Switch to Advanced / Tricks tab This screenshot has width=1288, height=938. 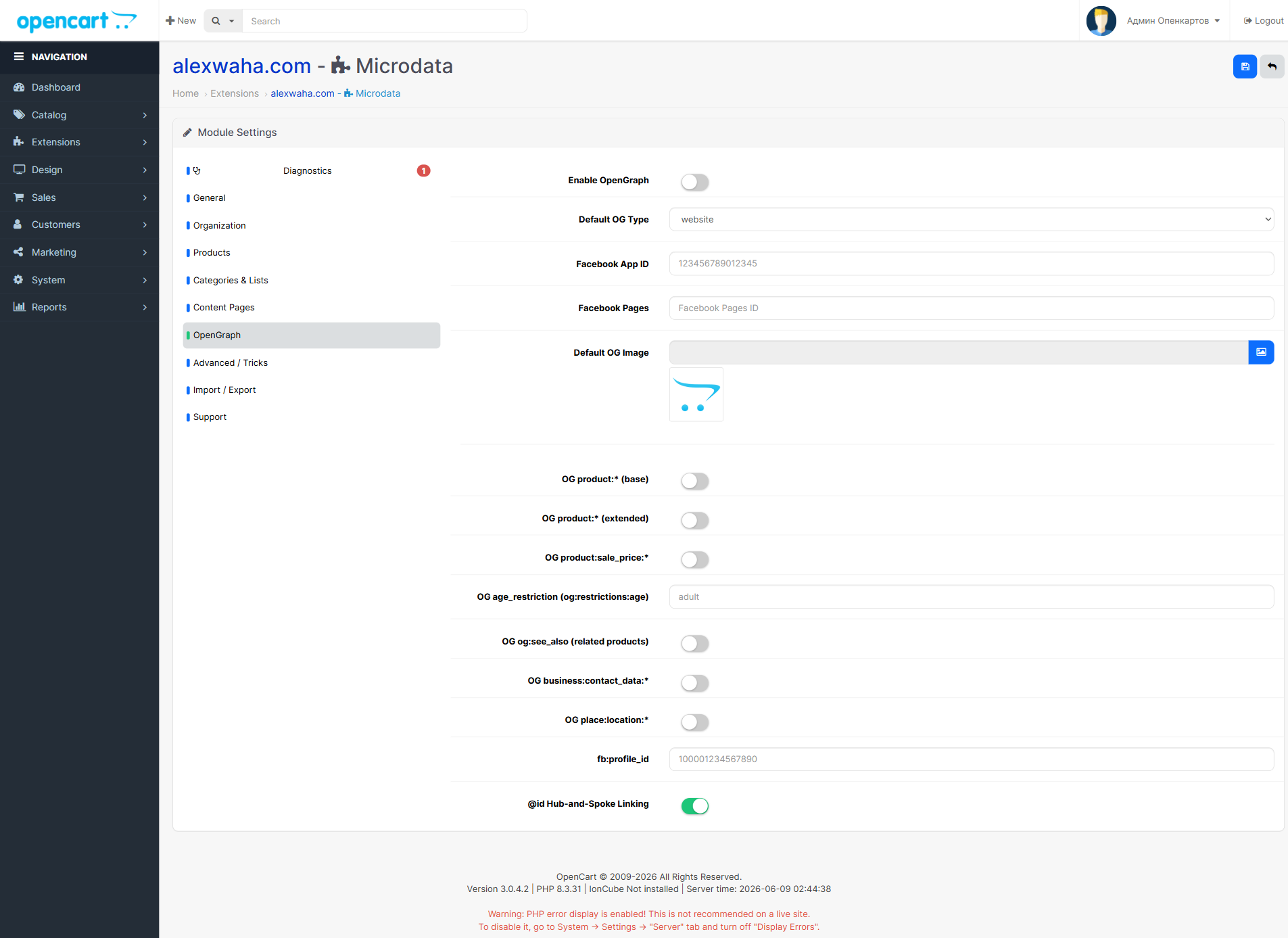coord(312,362)
